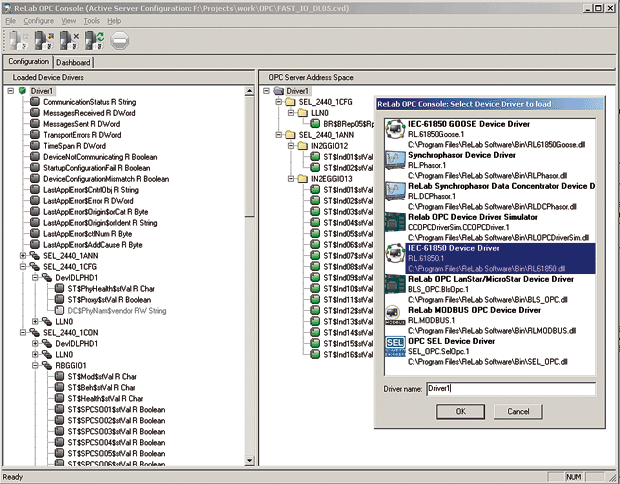
Task: Click the gray stop toolbar icon
Action: 119,41
